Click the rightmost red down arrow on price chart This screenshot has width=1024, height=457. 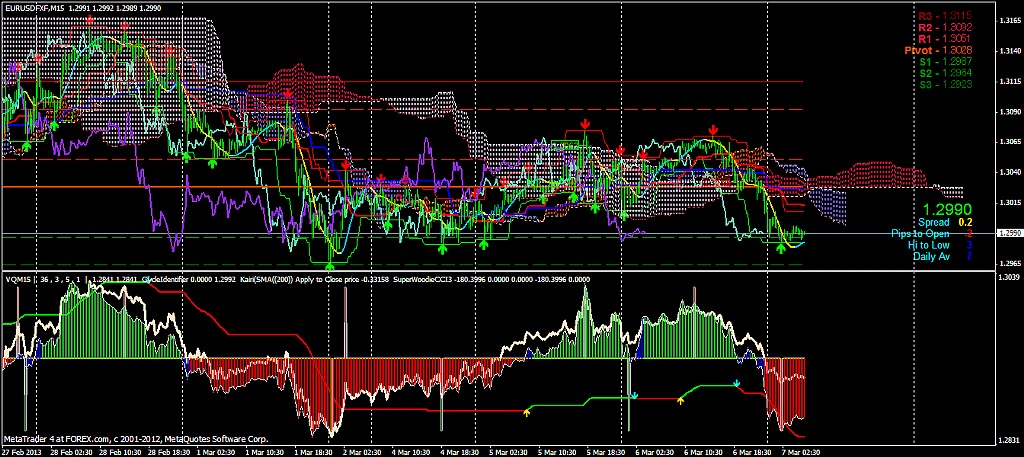tap(713, 130)
